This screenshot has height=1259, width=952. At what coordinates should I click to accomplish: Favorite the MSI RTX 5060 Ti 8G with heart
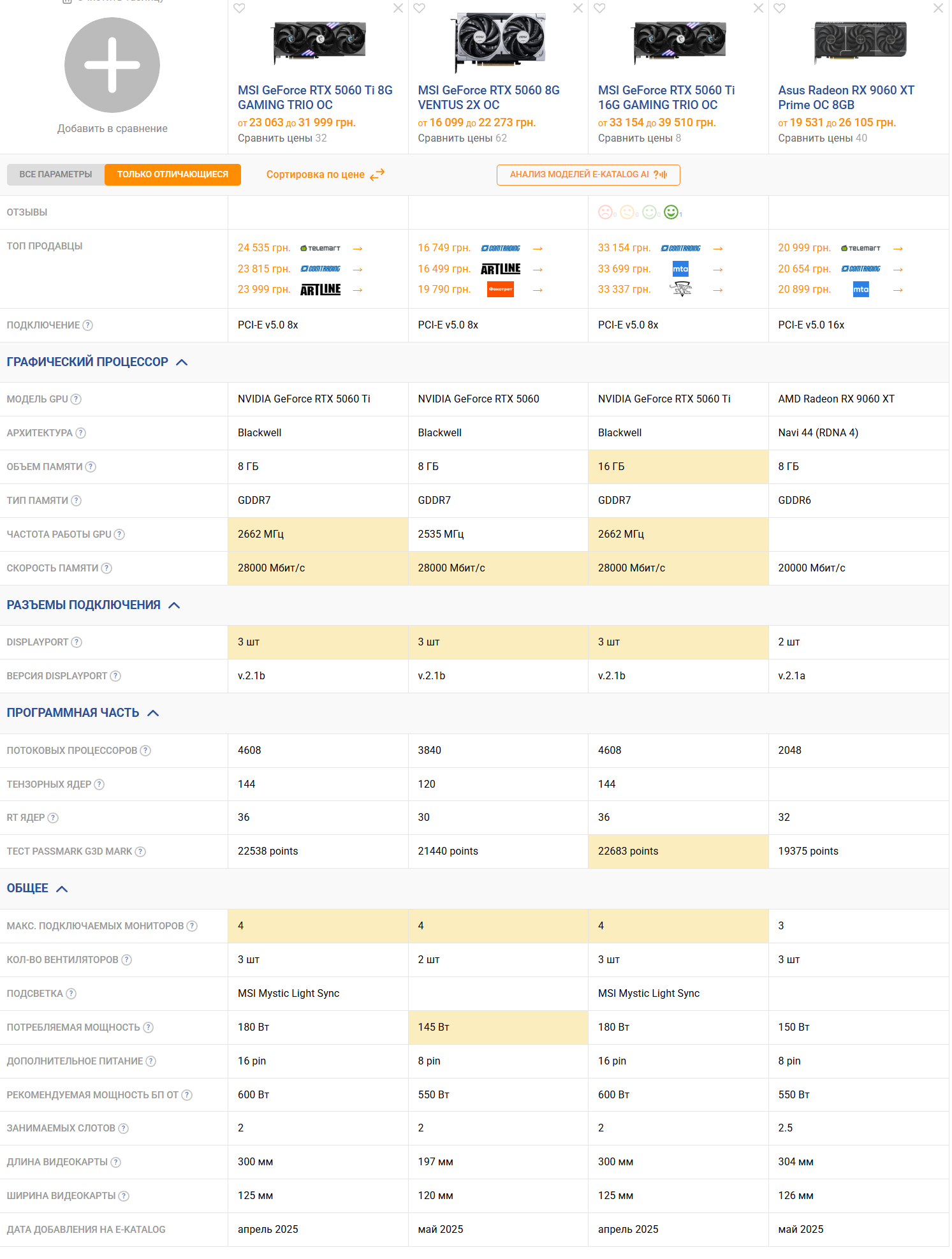coord(239,8)
